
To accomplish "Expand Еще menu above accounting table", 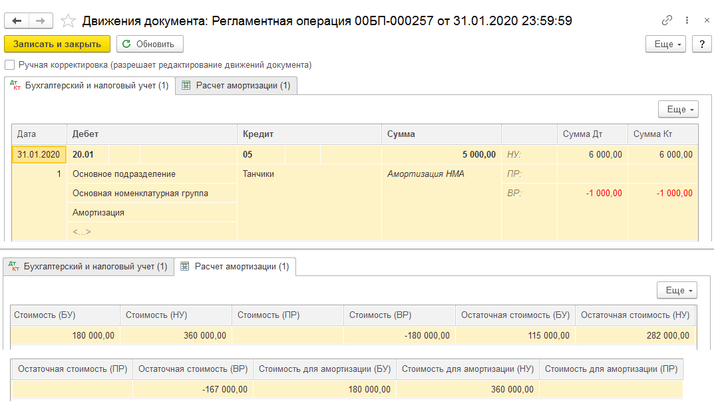I will point(678,109).
